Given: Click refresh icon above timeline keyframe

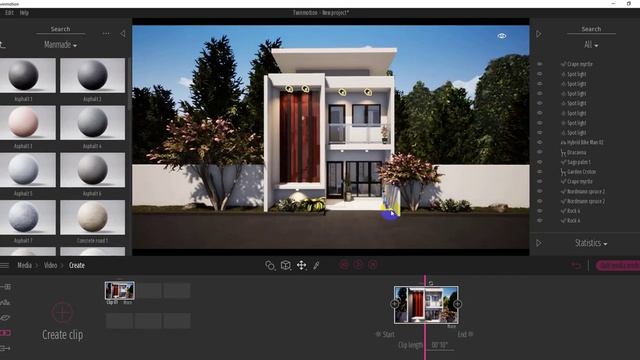Looking at the screenshot, I should (431, 282).
